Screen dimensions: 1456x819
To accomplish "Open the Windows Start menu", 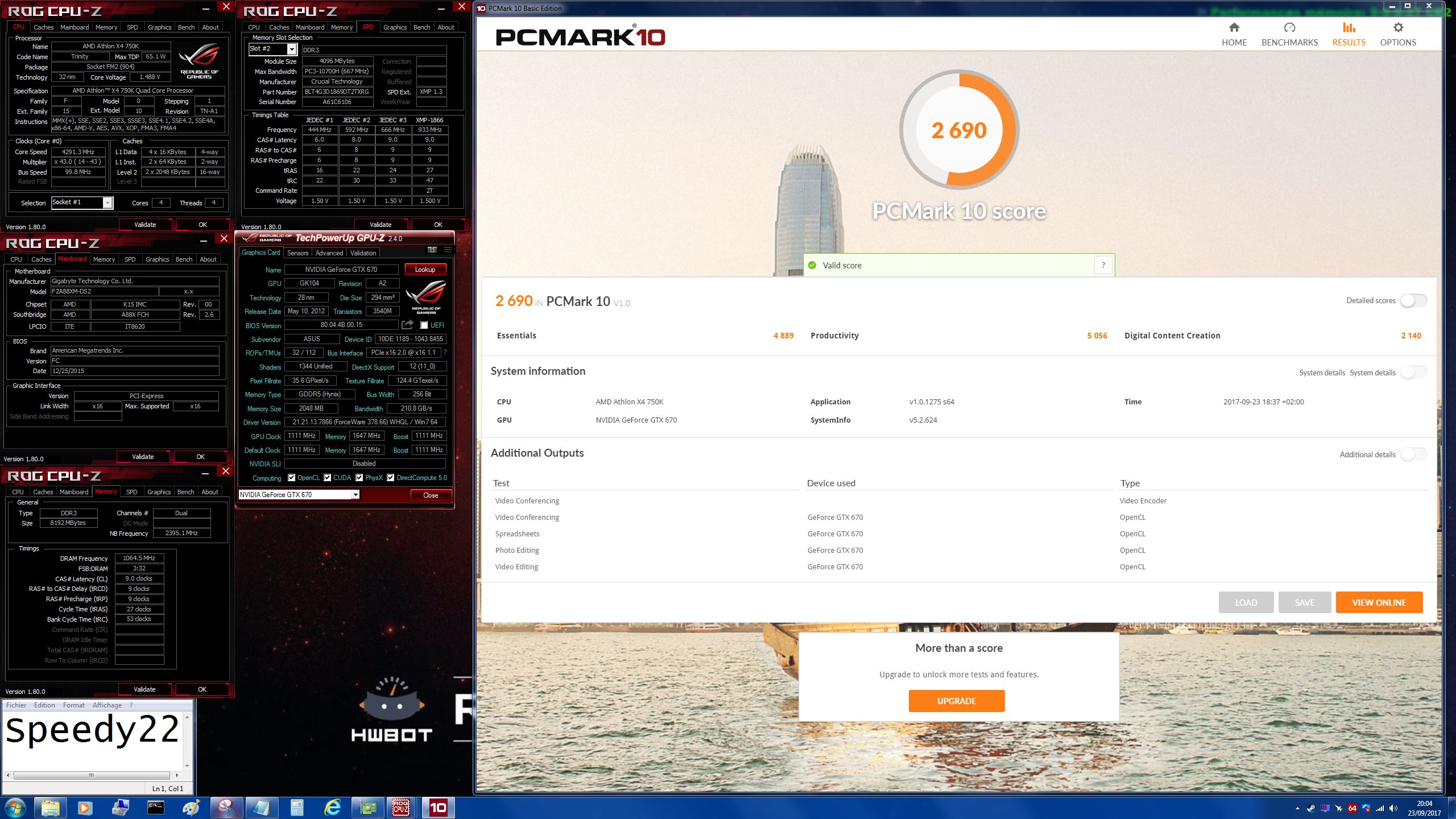I will 15,808.
